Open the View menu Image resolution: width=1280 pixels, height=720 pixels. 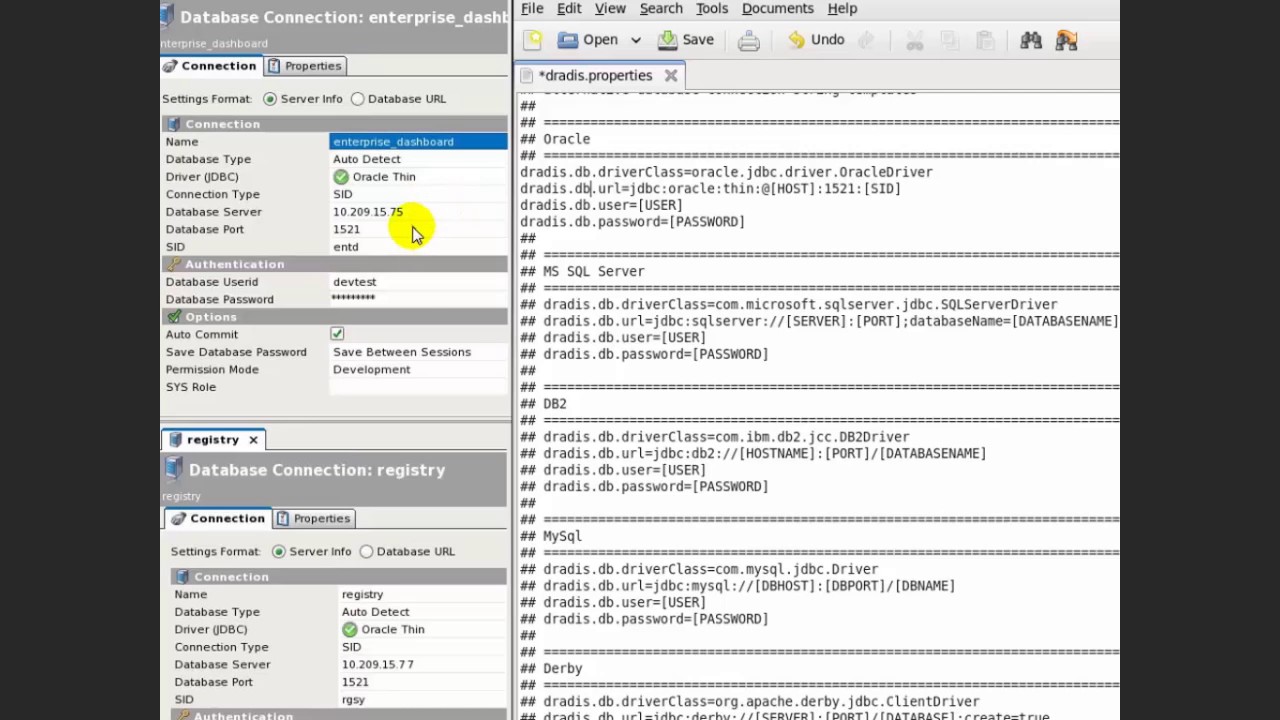610,8
